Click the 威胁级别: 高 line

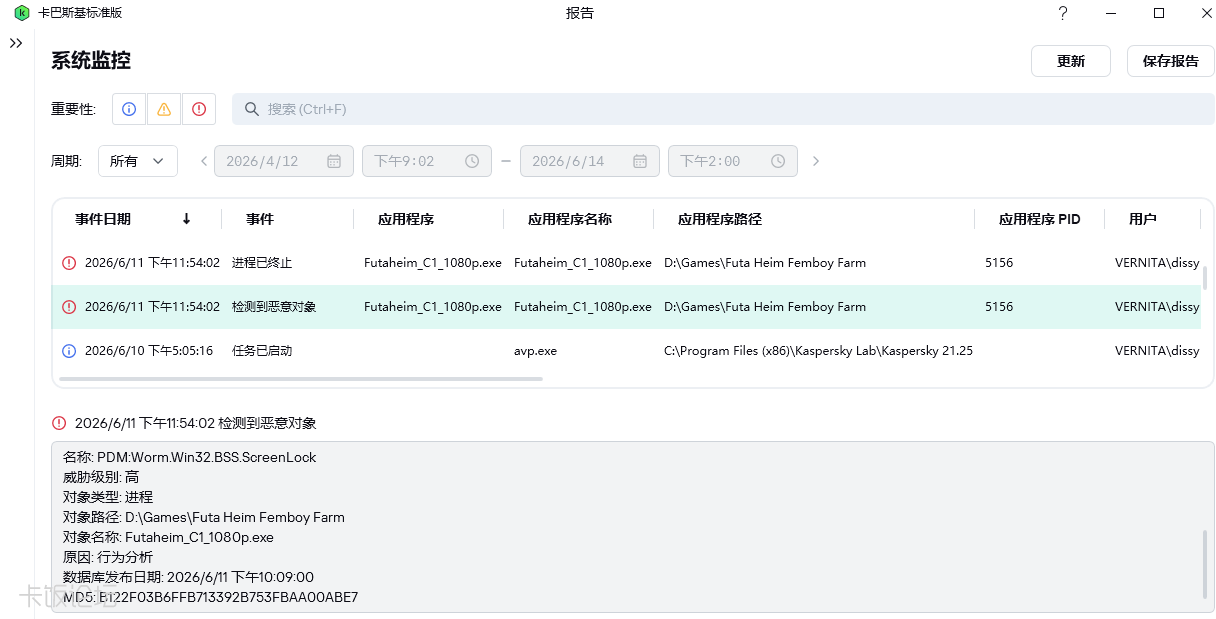[x=101, y=477]
